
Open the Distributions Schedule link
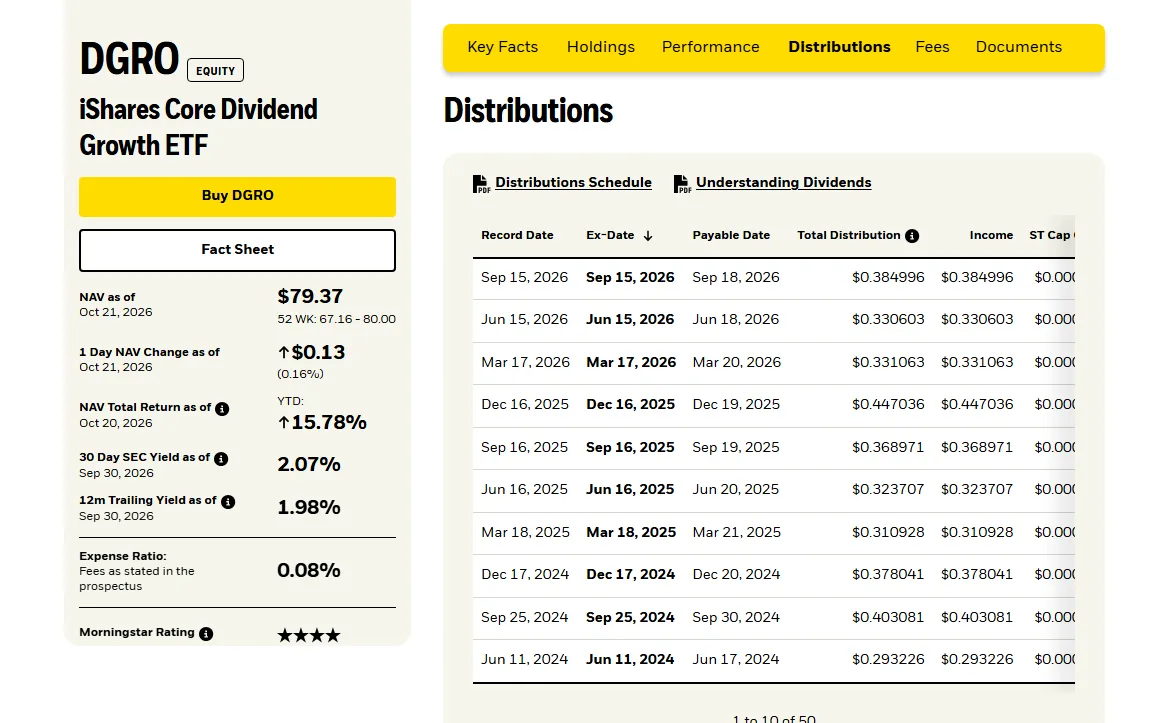(573, 183)
